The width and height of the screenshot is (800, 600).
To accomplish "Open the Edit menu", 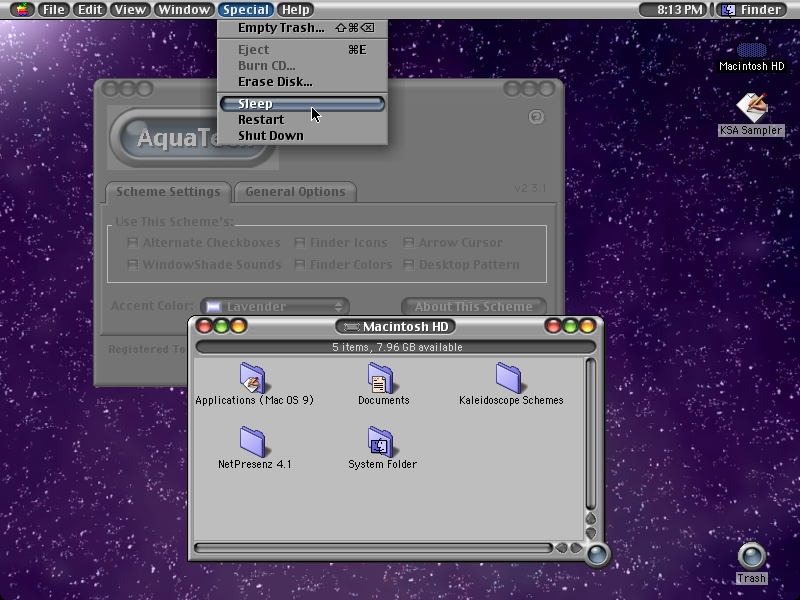I will pos(90,9).
